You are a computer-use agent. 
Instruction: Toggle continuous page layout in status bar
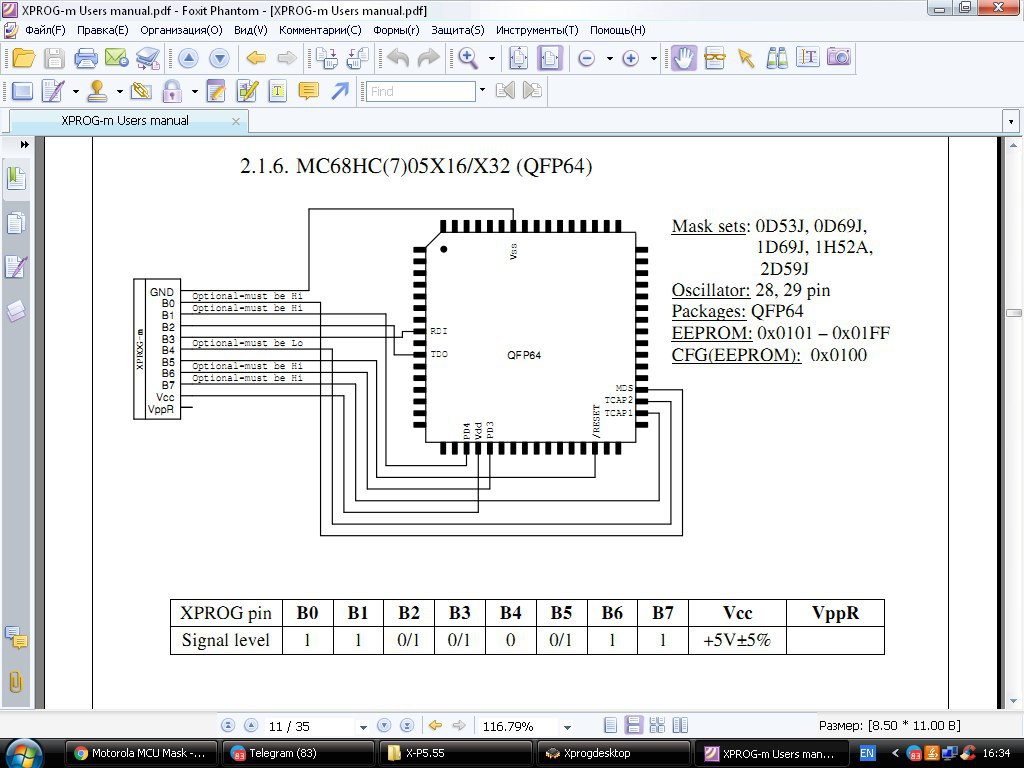633,726
